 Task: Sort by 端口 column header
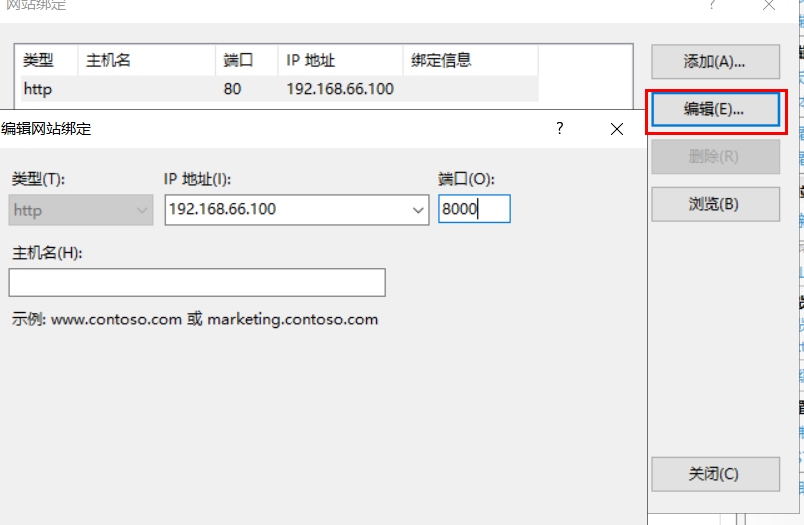tap(247, 60)
